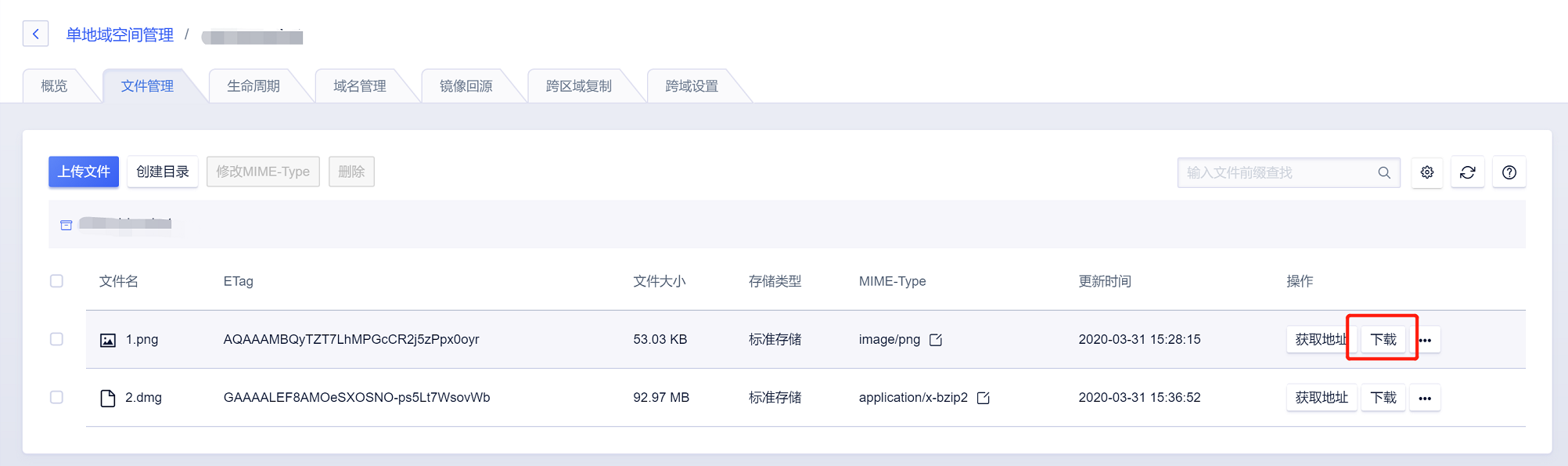
Task: Open more actions menu for 2.dmg
Action: tap(1425, 398)
